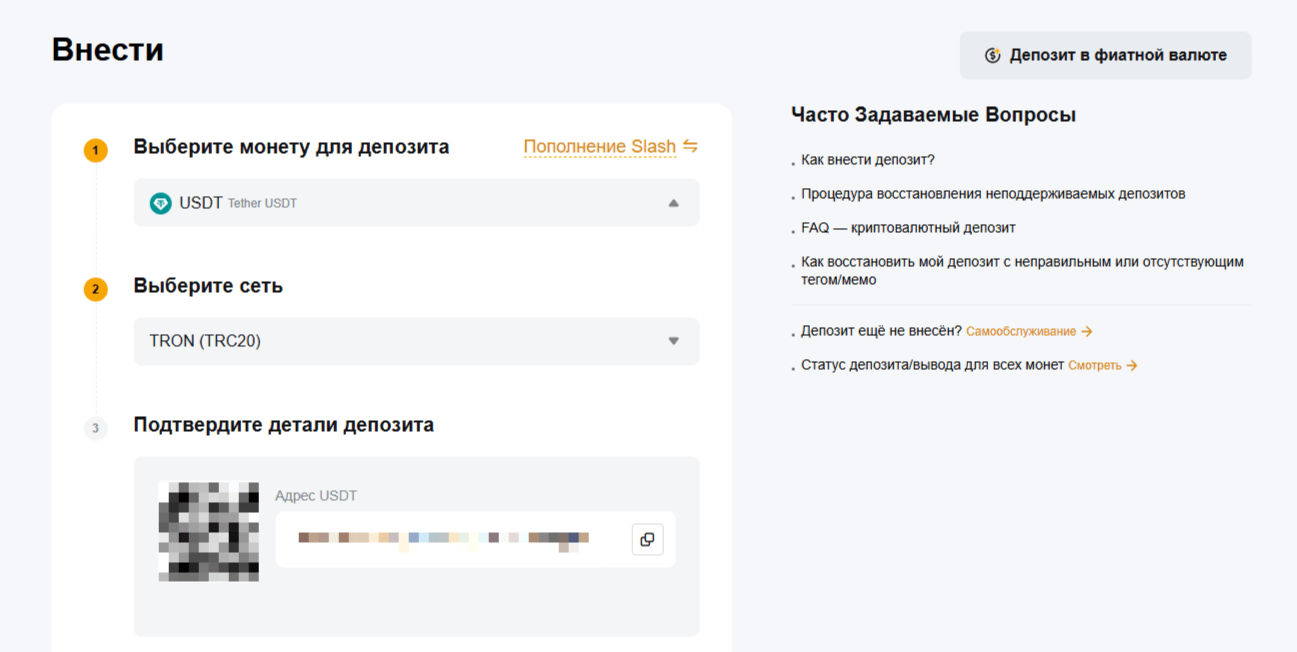Open the FAQ Как внести депозит?
This screenshot has width=1297, height=652.
pyautogui.click(x=867, y=160)
